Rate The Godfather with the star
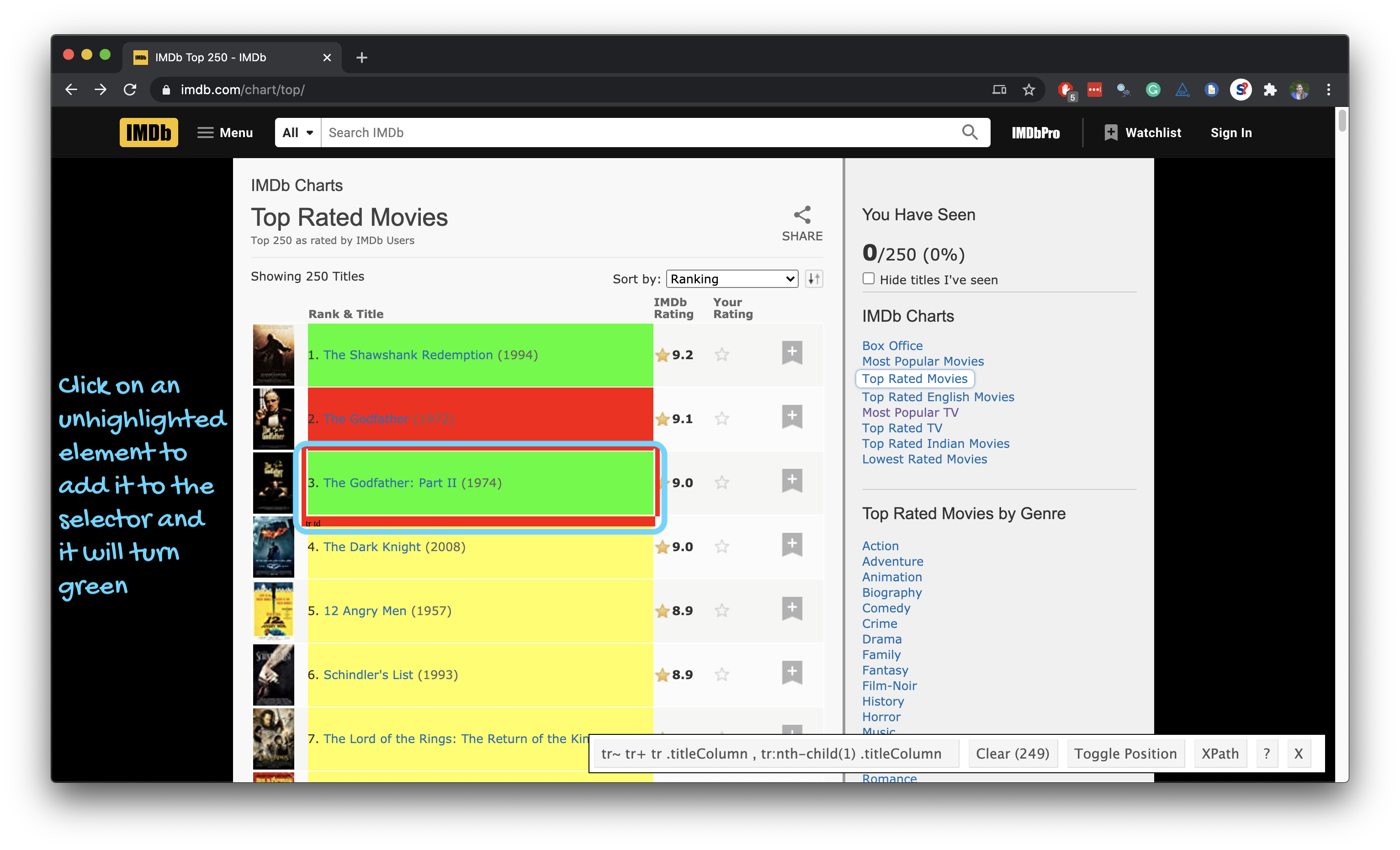 [721, 419]
